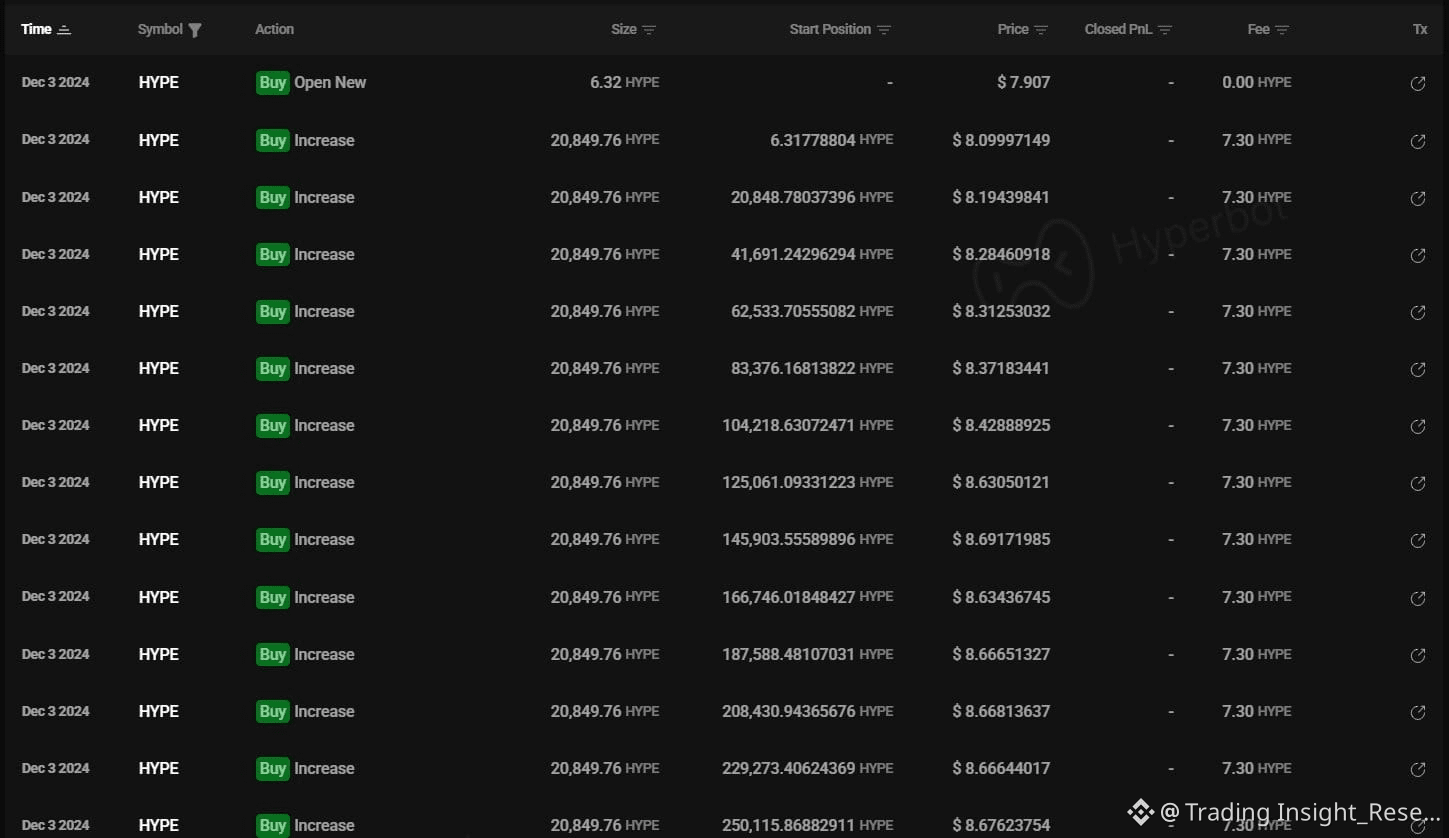Click the Symbol column filter funnel icon
Image resolution: width=1449 pixels, height=838 pixels.
pos(195,30)
